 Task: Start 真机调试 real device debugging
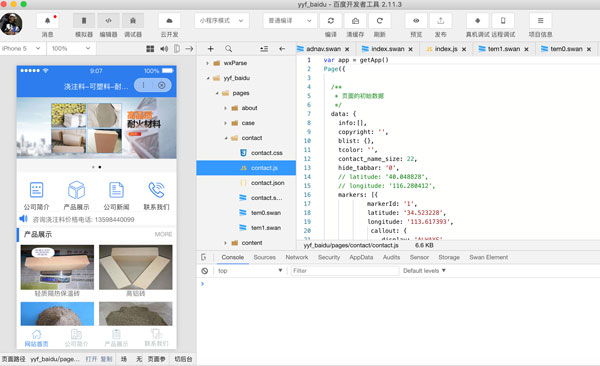click(x=477, y=21)
